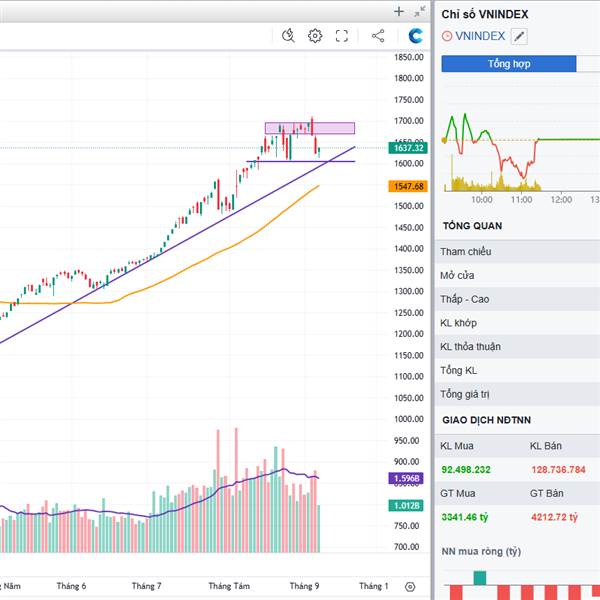
Task: Click the Tổng KL row
Action: (517, 370)
